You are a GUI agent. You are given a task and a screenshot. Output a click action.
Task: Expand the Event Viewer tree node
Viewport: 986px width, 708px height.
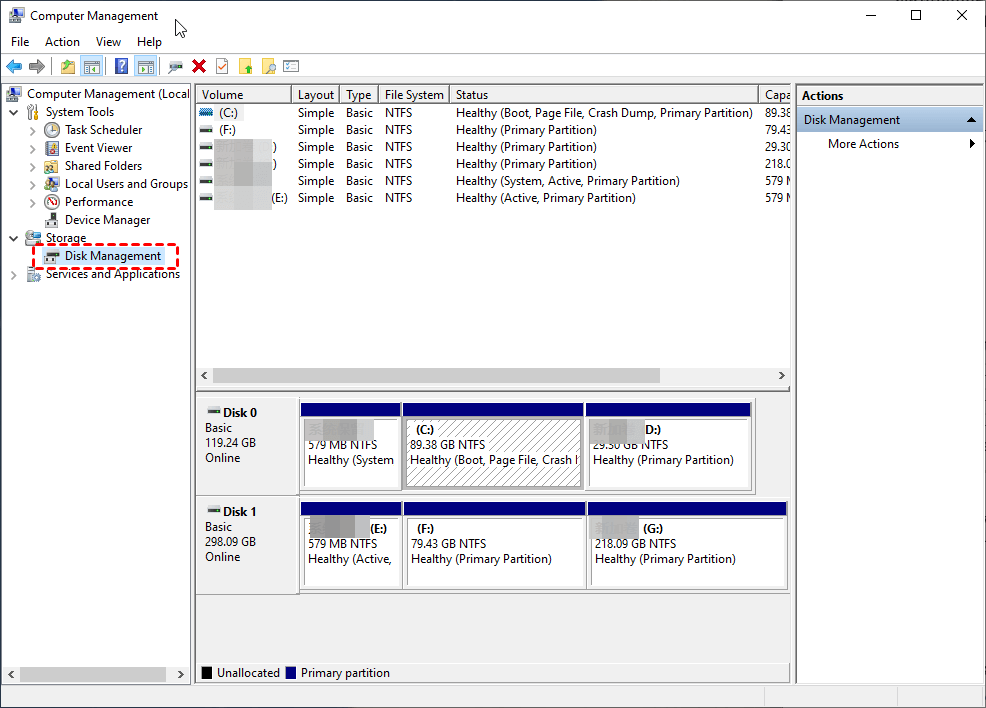pyautogui.click(x=33, y=148)
